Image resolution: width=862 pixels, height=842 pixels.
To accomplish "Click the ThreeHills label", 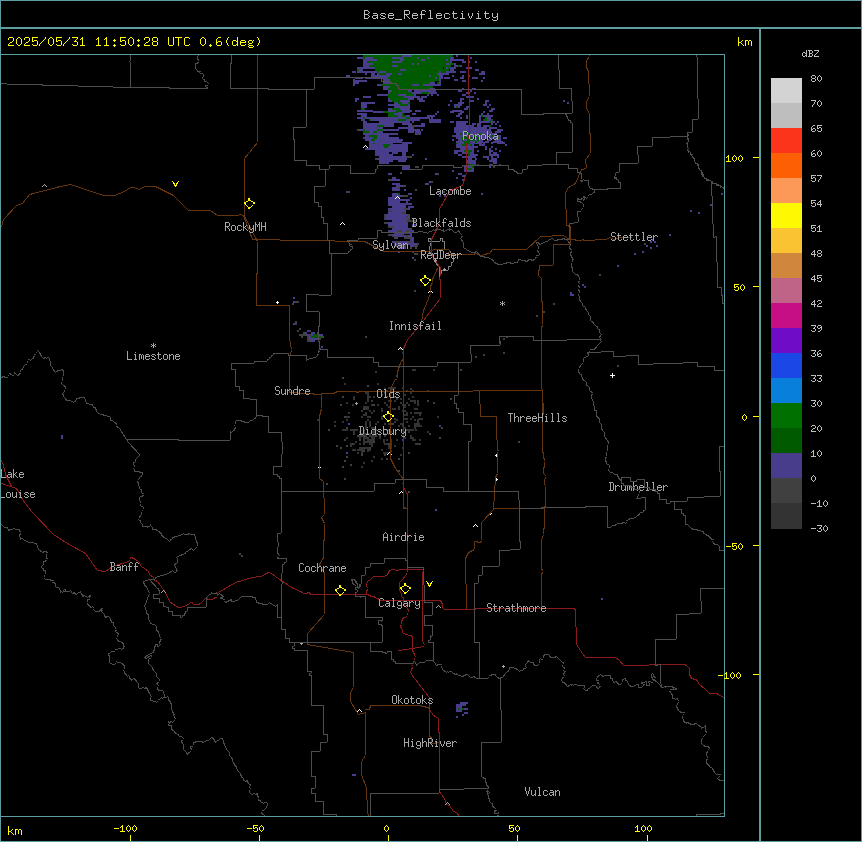I will coord(537,418).
